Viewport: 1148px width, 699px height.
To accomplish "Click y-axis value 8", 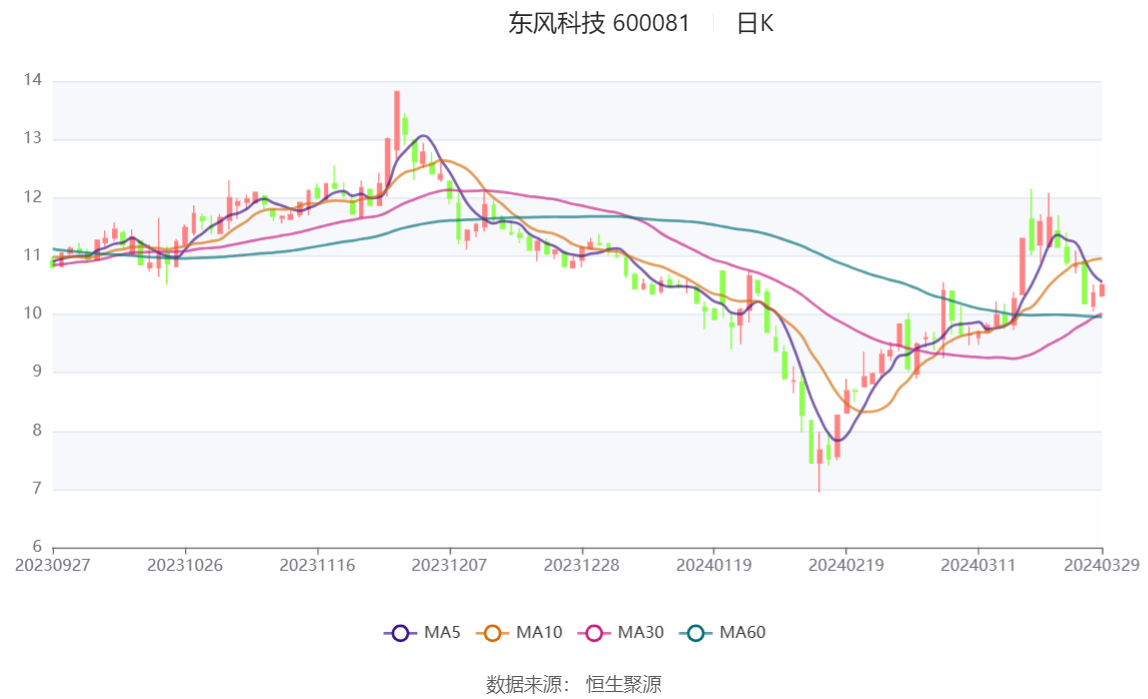I will [37, 430].
